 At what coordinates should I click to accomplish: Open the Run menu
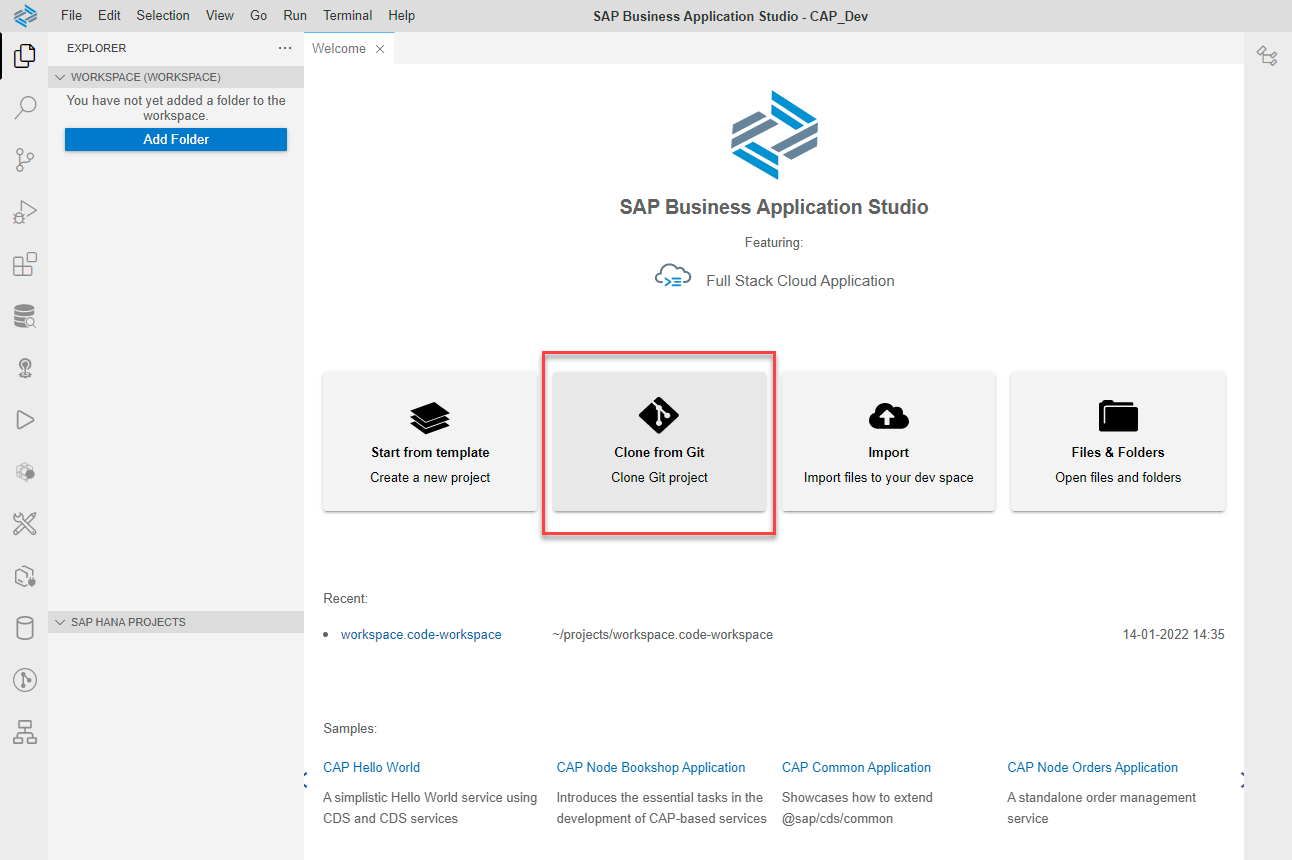click(295, 16)
